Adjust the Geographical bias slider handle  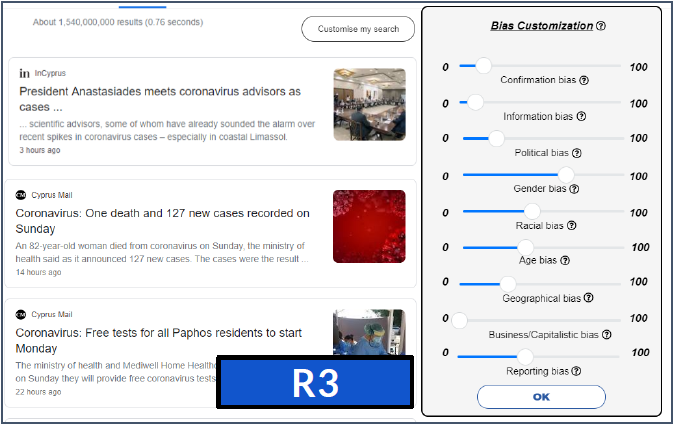click(508, 284)
